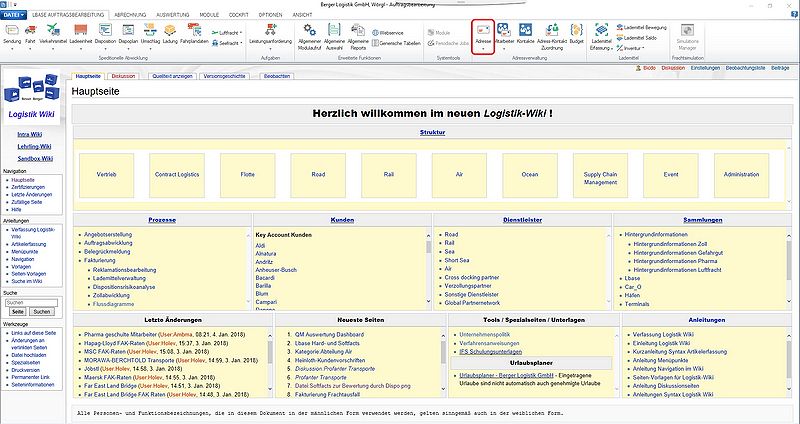Screen dimensions: 800x424
Task: Open the Ocean structure tile
Action: tap(530, 175)
